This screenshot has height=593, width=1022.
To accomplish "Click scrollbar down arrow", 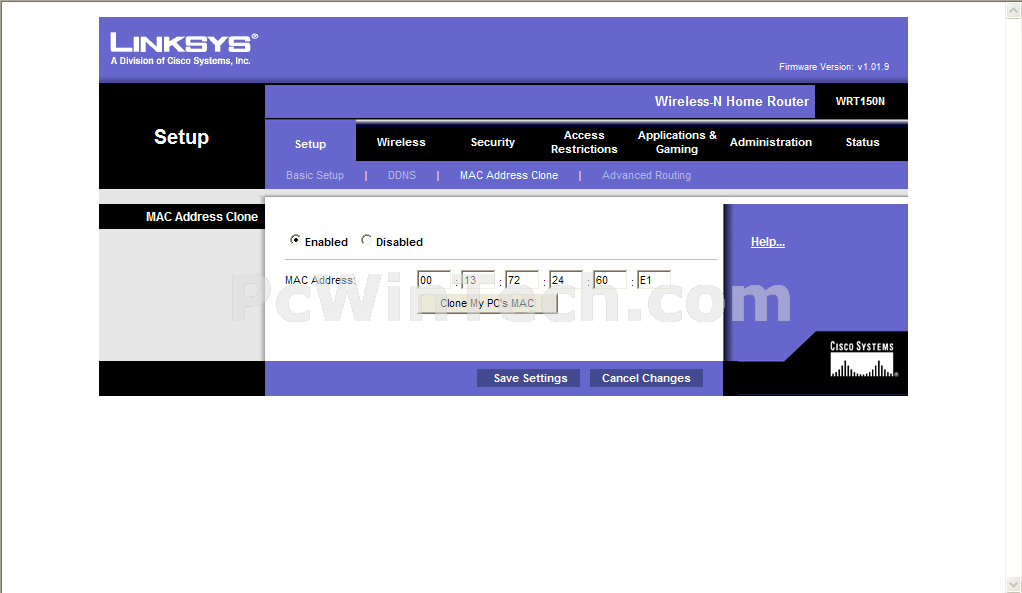I will coord(1014,584).
